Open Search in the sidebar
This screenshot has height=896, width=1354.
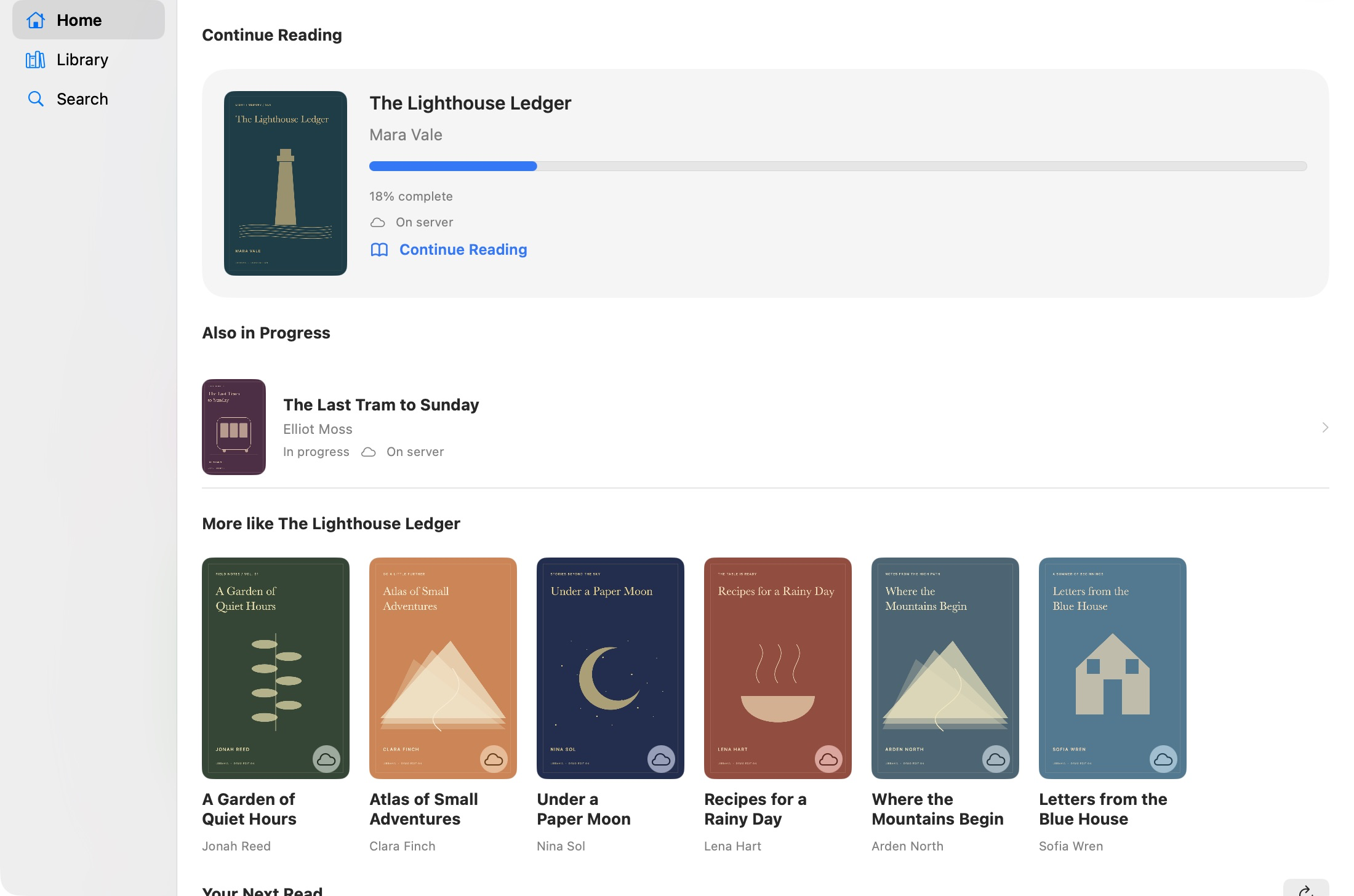[89, 99]
